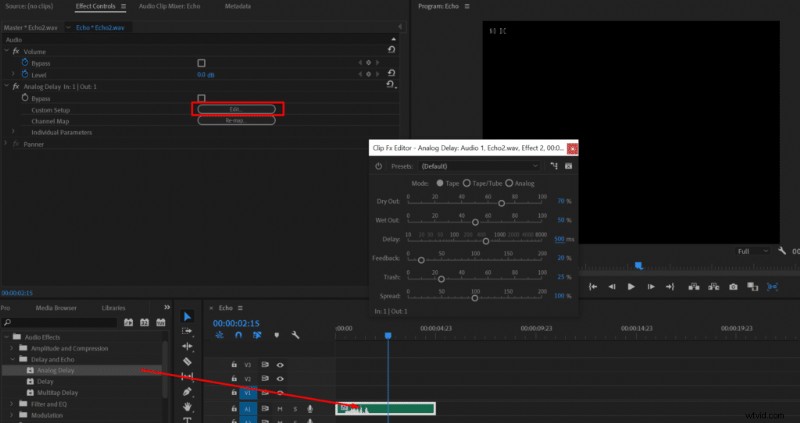Toggle effect power in Clip Fx Editor
800x423 pixels.
click(x=379, y=166)
